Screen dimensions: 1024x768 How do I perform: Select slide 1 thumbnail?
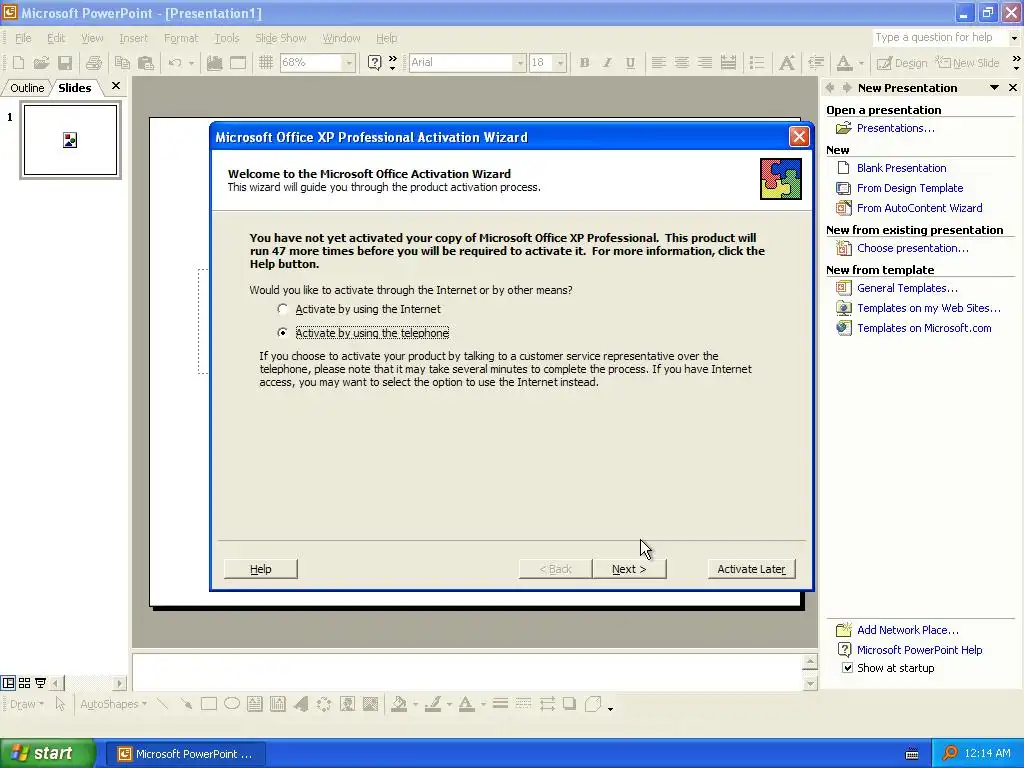(71, 140)
